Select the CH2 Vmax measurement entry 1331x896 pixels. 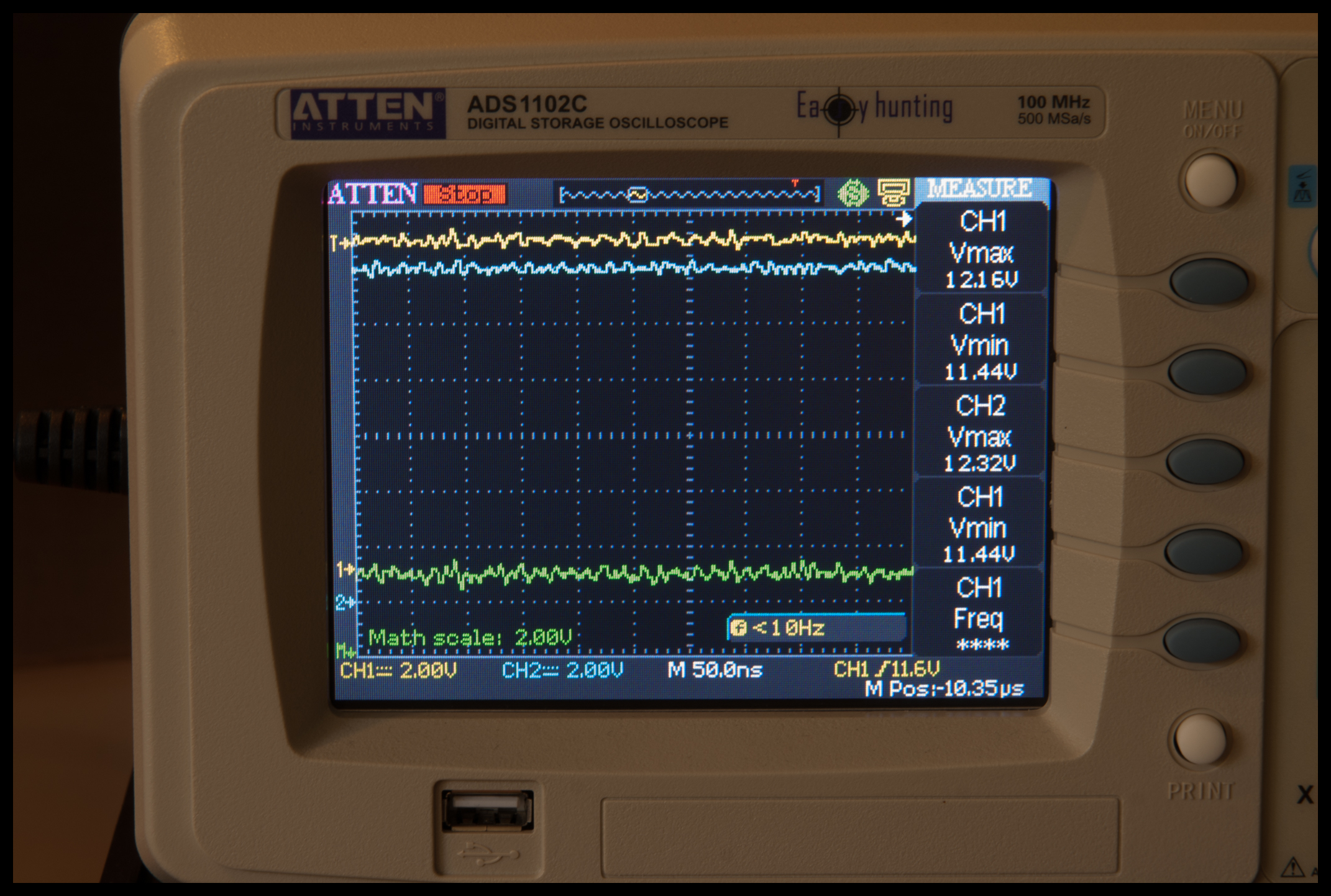980,433
